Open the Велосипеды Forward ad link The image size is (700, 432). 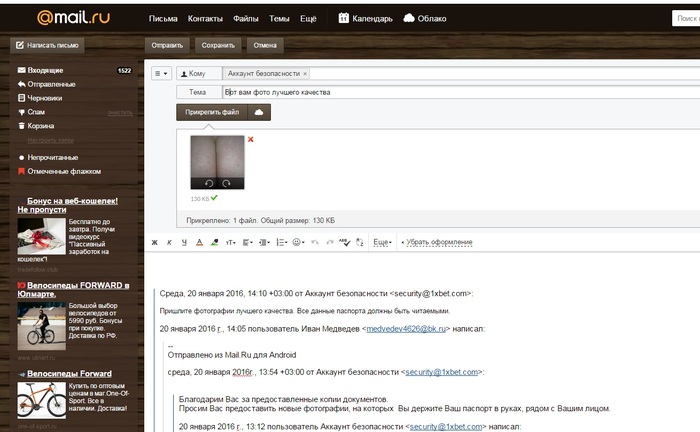coord(69,374)
